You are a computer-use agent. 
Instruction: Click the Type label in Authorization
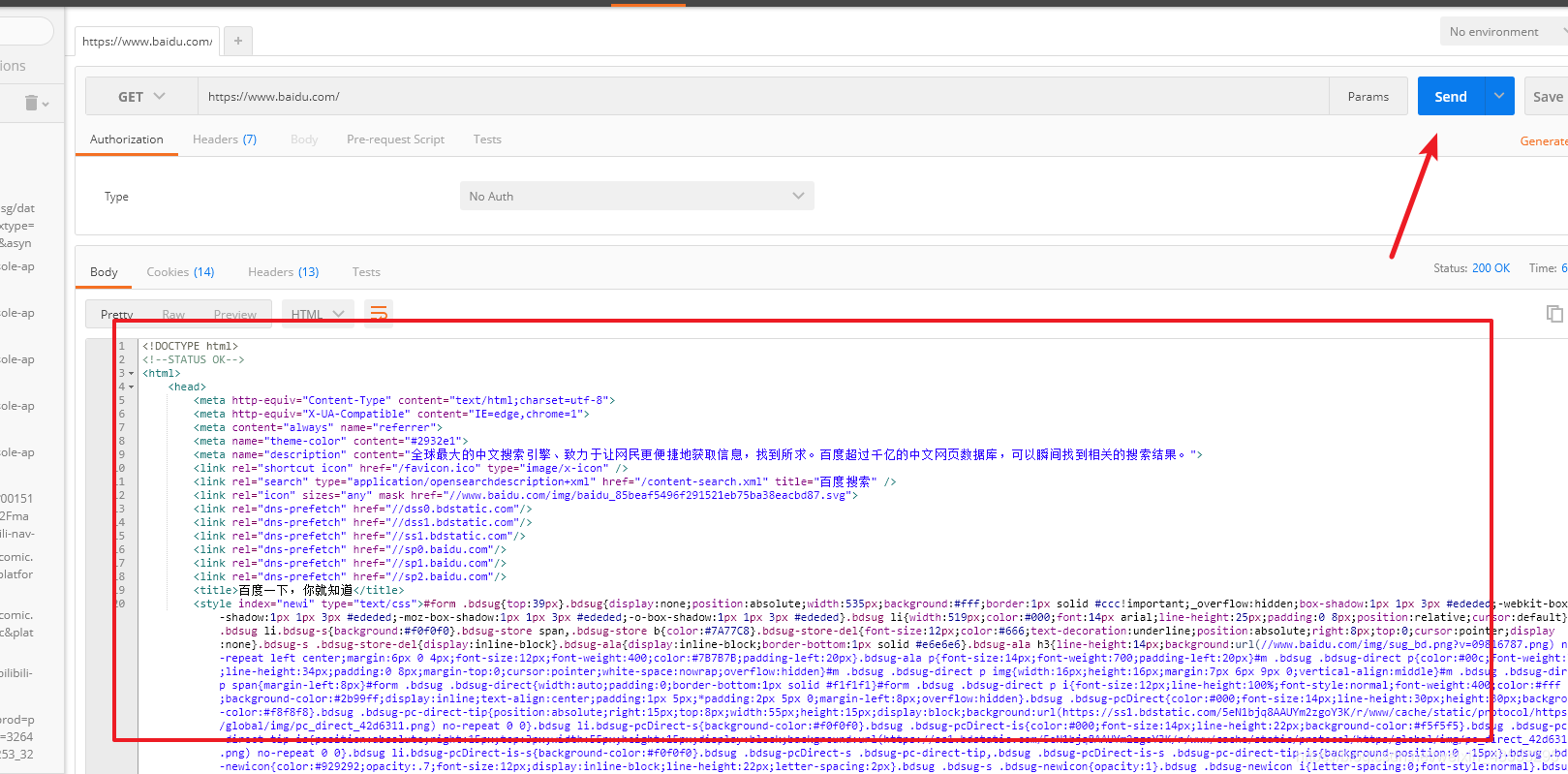tap(116, 197)
